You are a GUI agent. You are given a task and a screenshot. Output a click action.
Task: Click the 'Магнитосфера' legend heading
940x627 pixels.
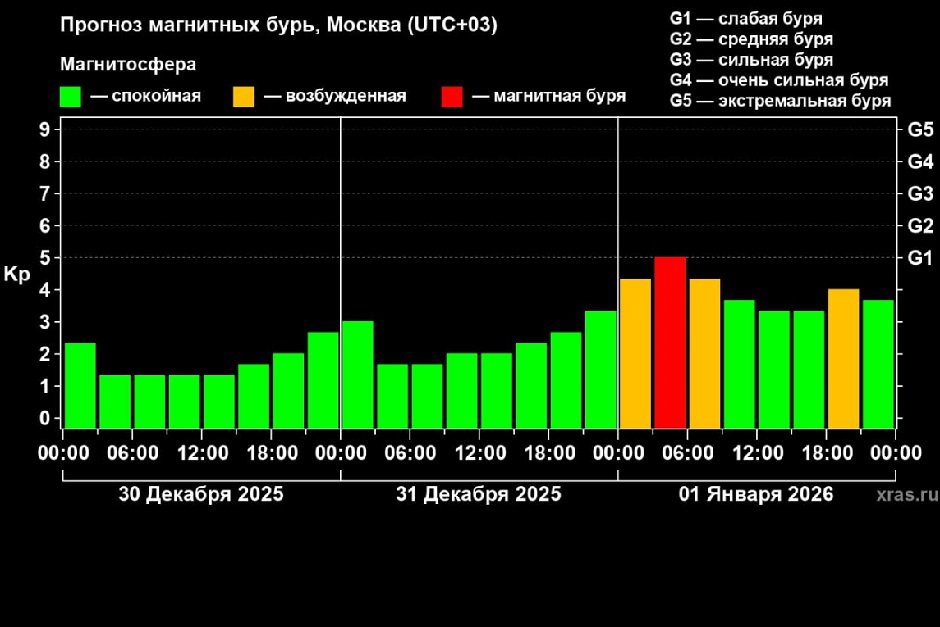click(128, 65)
